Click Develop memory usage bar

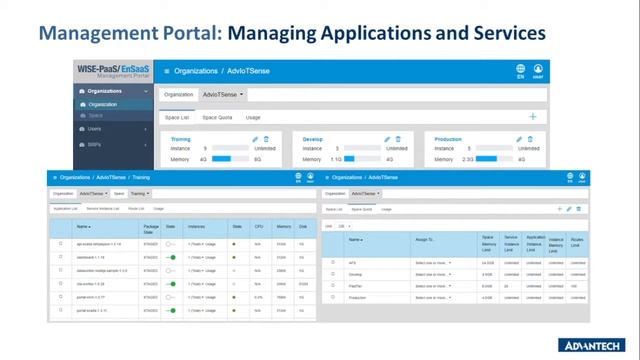[362, 159]
